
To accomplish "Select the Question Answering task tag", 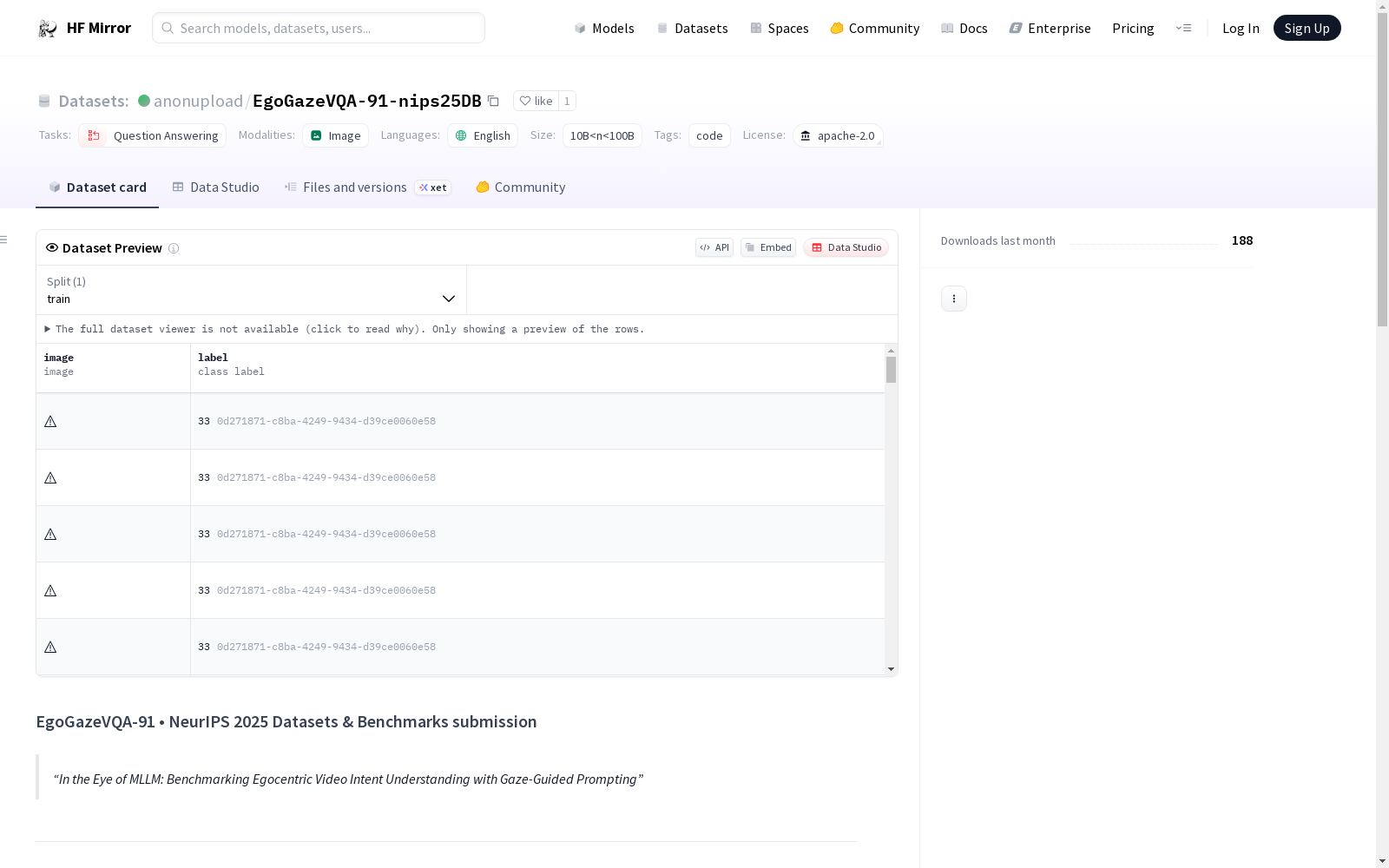I will (153, 135).
